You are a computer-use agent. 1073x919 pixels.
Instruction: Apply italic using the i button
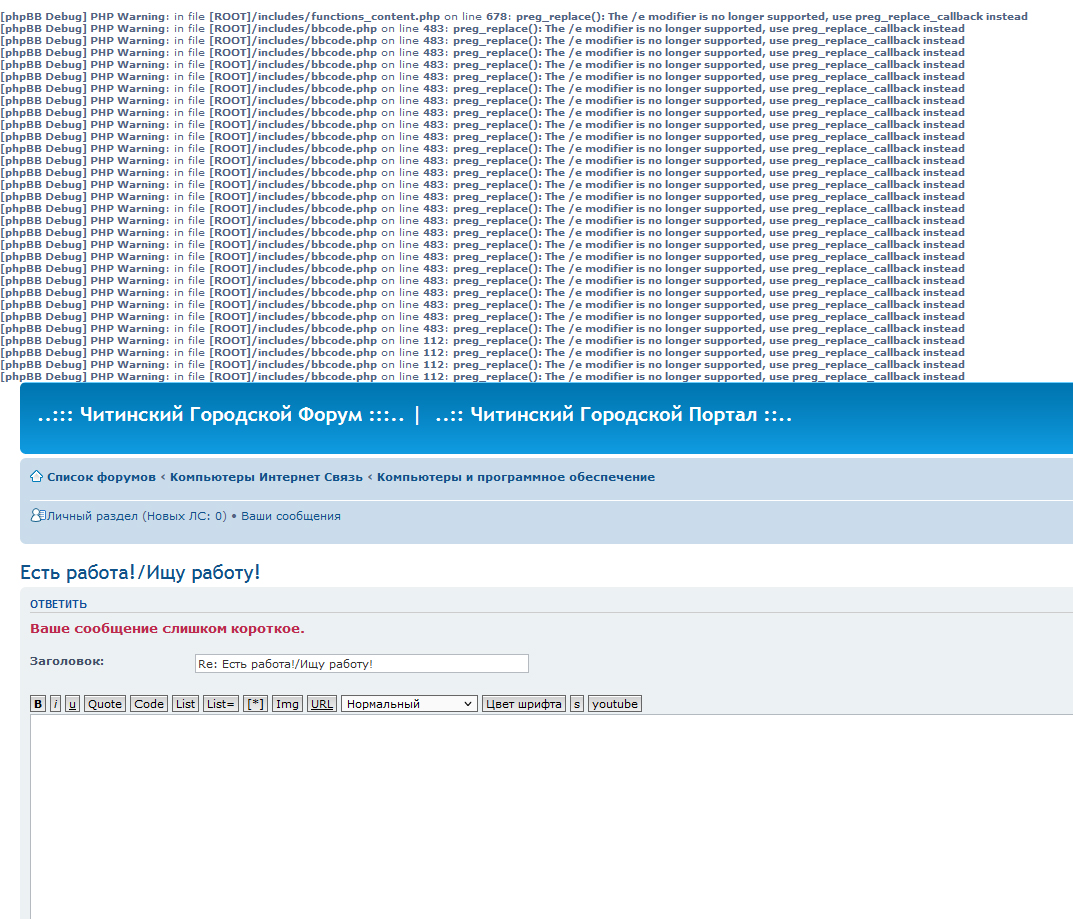coord(56,704)
